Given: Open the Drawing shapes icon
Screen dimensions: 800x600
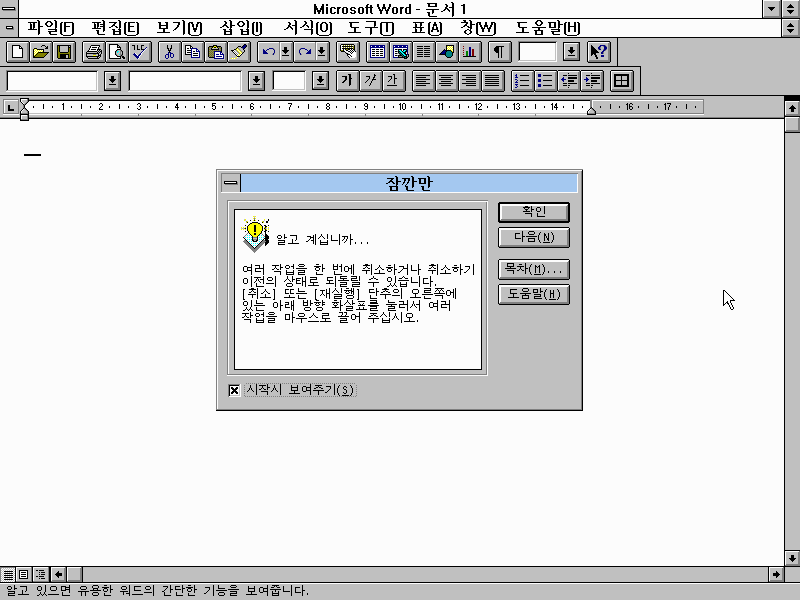Looking at the screenshot, I should click(x=447, y=52).
